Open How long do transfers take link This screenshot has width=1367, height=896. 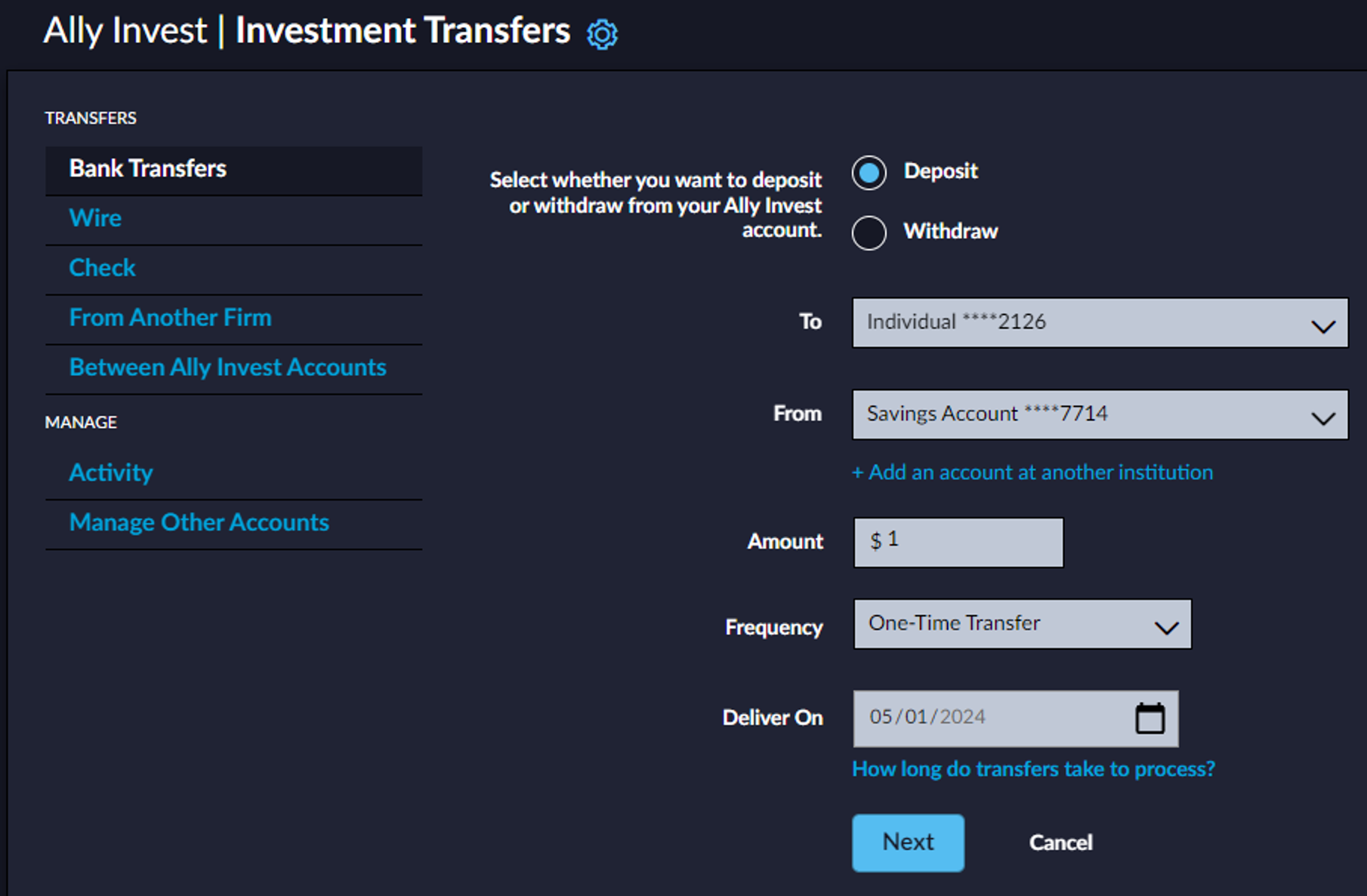click(1033, 769)
